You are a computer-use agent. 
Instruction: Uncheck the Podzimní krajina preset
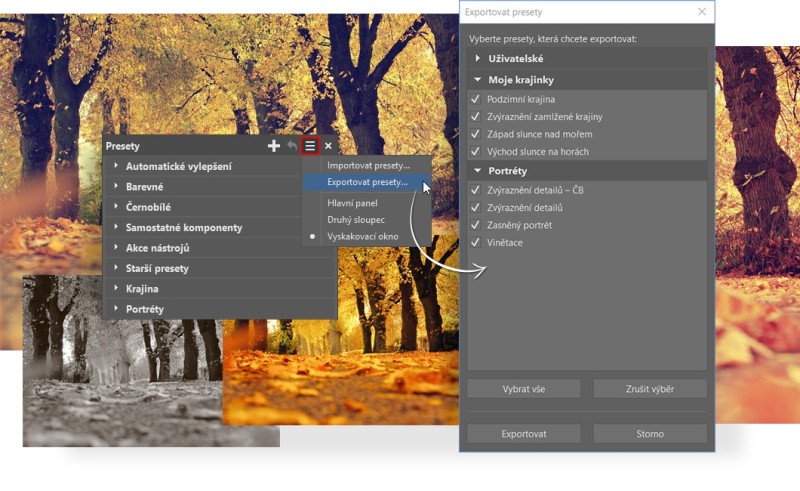476,100
